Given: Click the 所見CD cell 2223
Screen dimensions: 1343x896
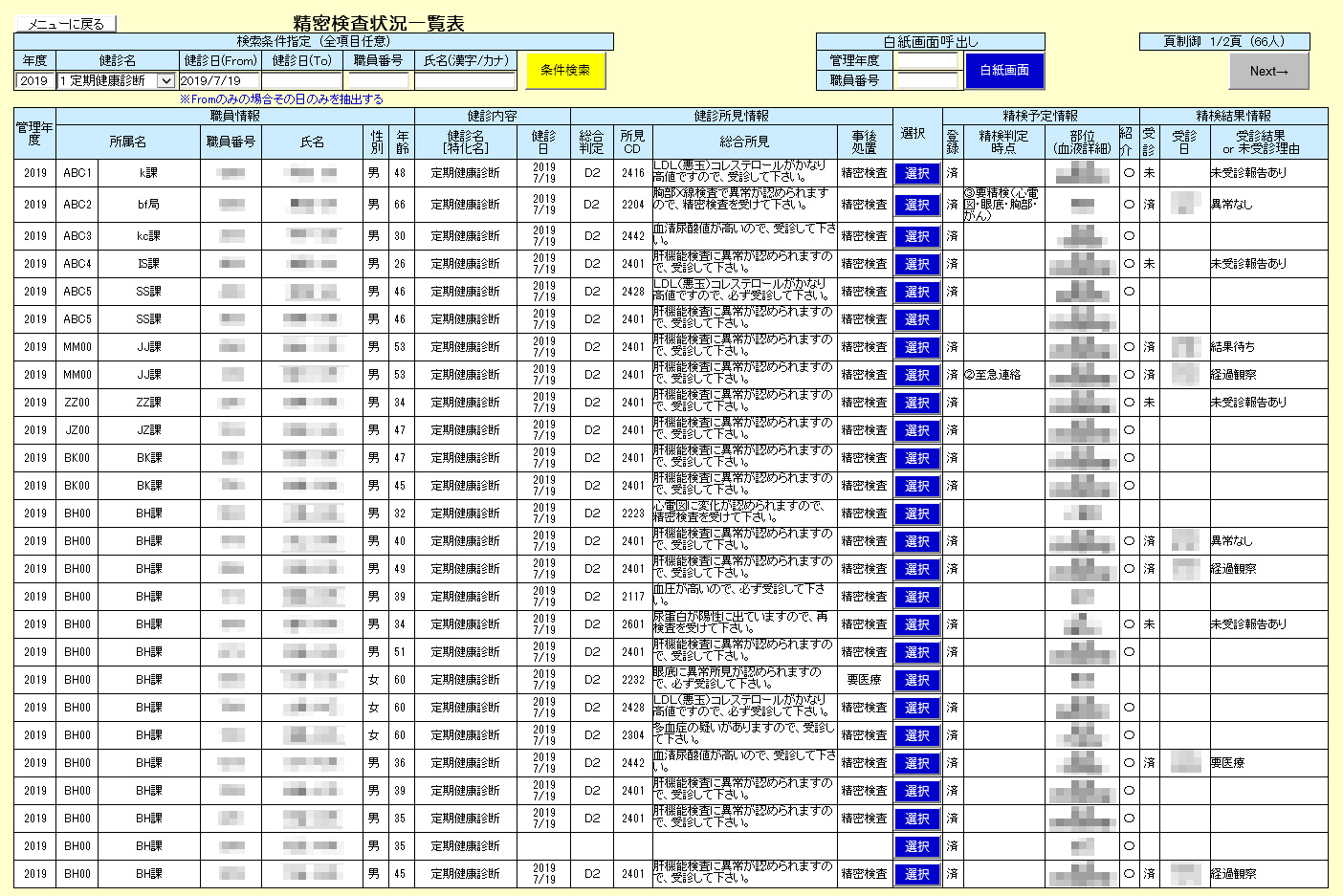Looking at the screenshot, I should 632,514.
